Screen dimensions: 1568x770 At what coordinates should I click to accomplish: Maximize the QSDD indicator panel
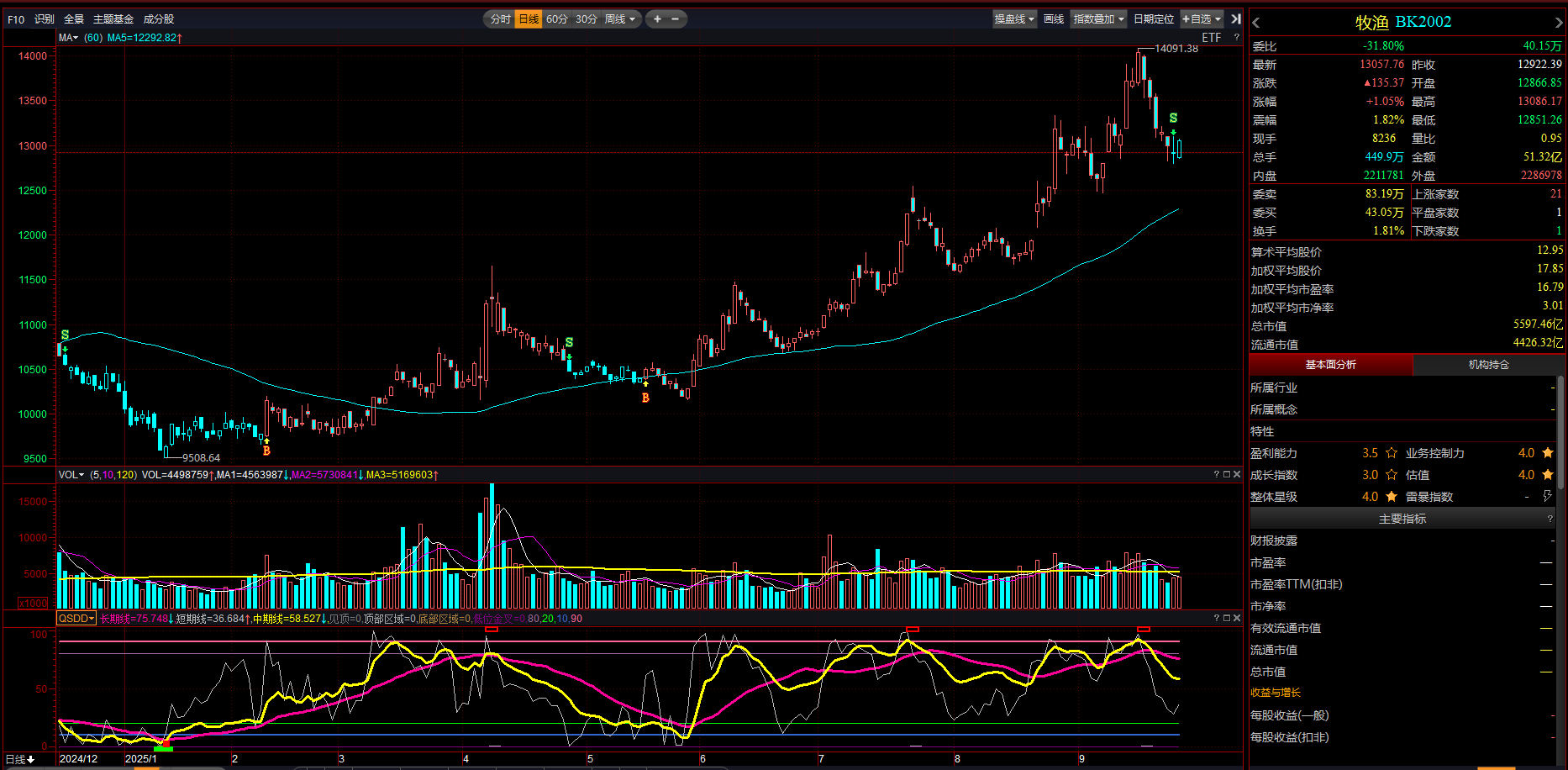tap(1226, 618)
